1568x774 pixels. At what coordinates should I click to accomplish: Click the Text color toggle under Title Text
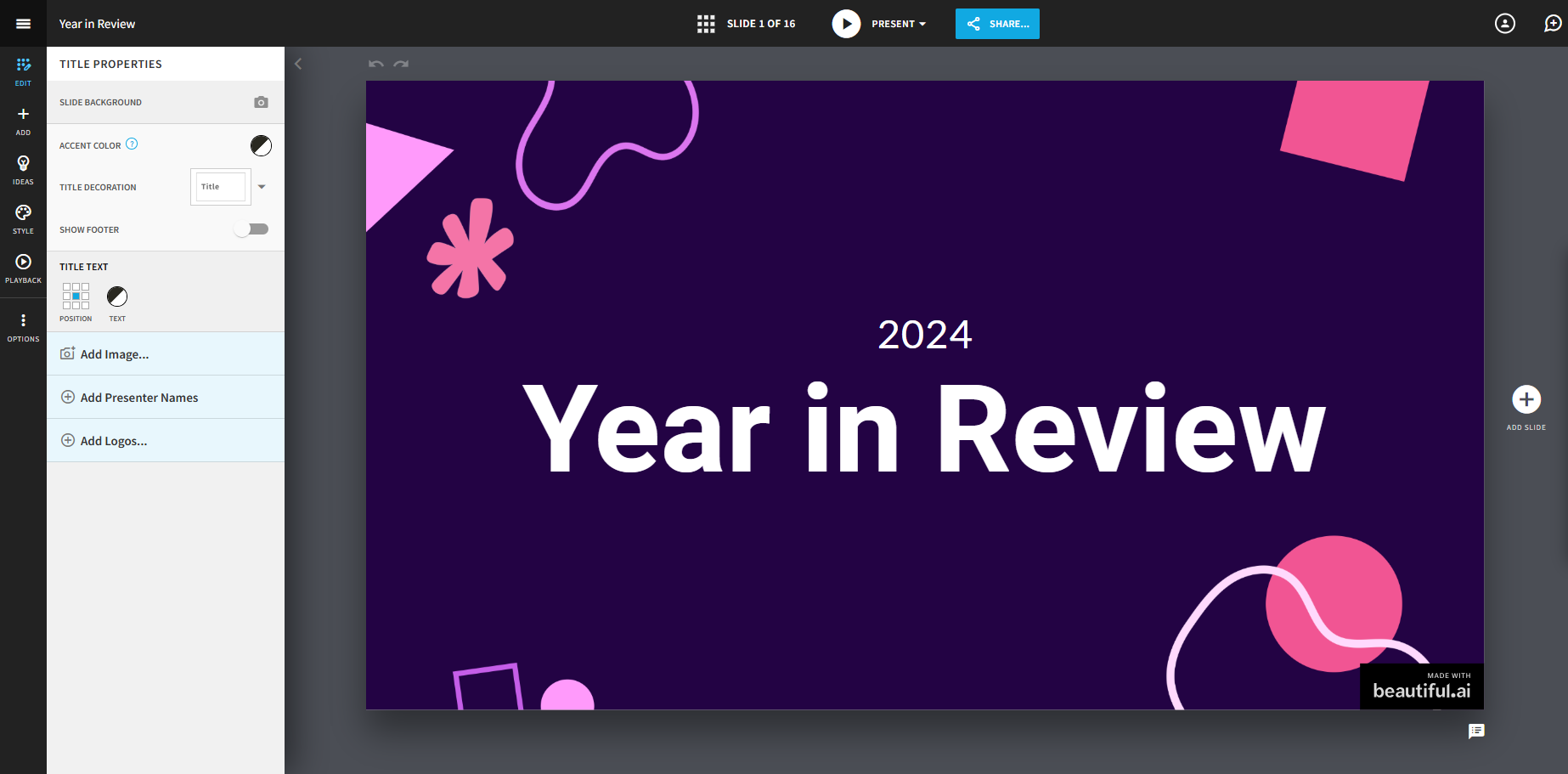pyautogui.click(x=116, y=297)
